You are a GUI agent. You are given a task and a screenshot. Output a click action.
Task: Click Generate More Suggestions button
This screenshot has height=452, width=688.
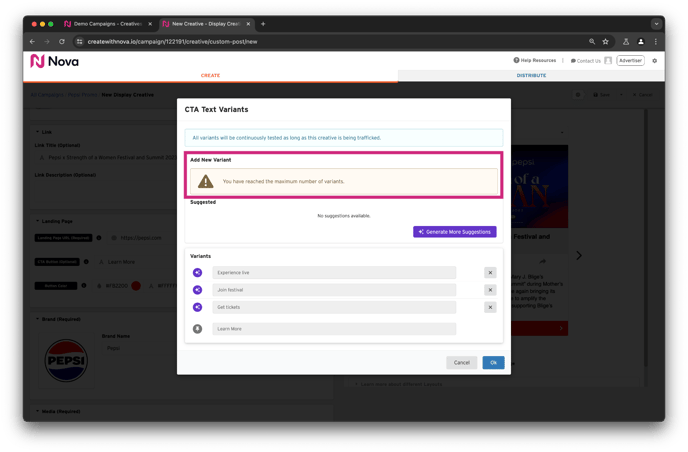(x=454, y=232)
